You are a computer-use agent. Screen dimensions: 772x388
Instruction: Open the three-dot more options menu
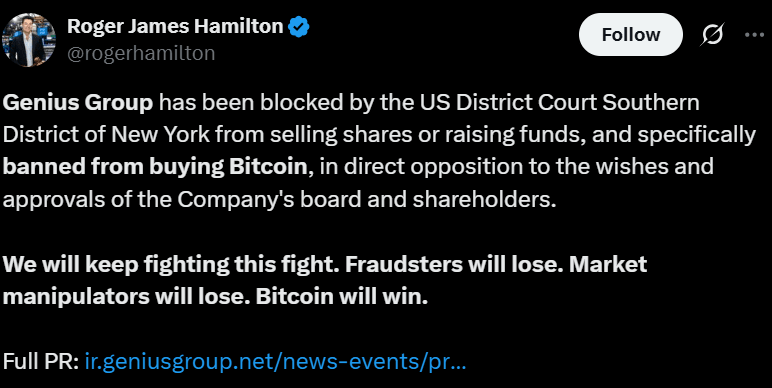[x=754, y=35]
